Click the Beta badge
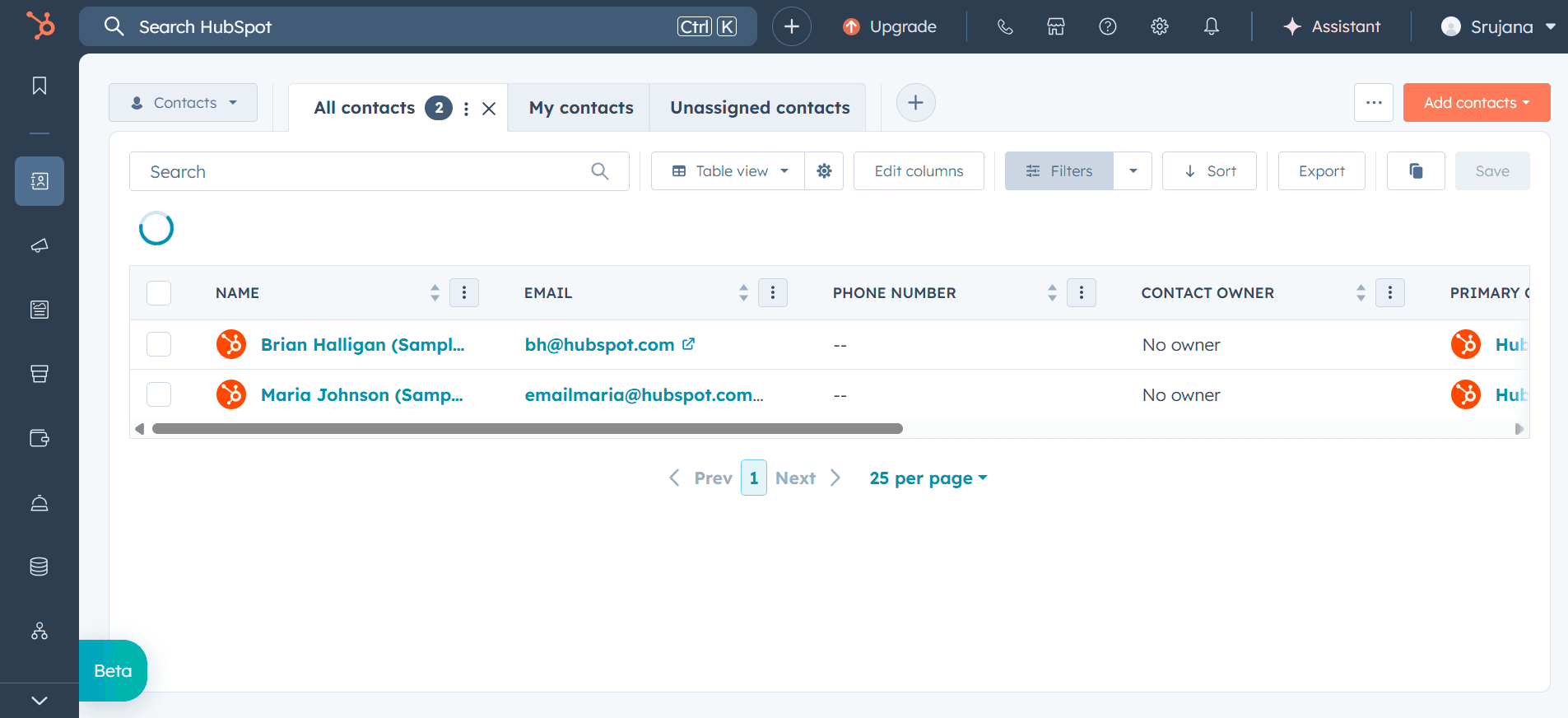Screen dimensions: 1568x718 click(113, 671)
